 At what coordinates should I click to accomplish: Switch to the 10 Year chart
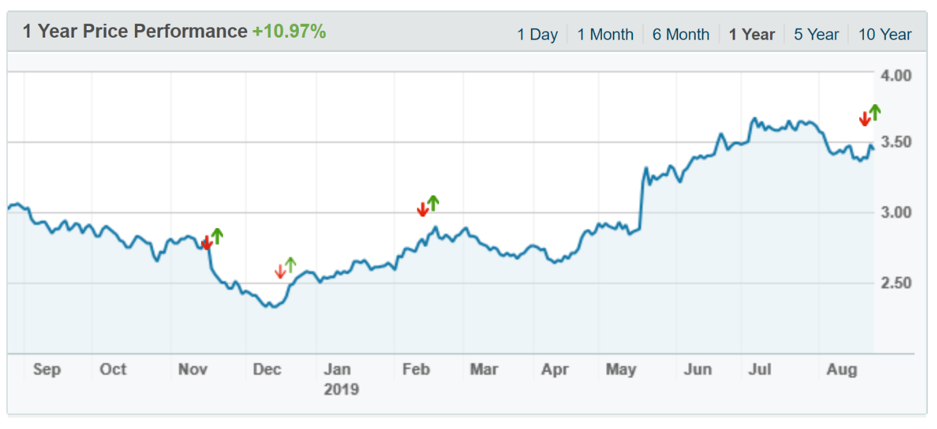pos(885,34)
